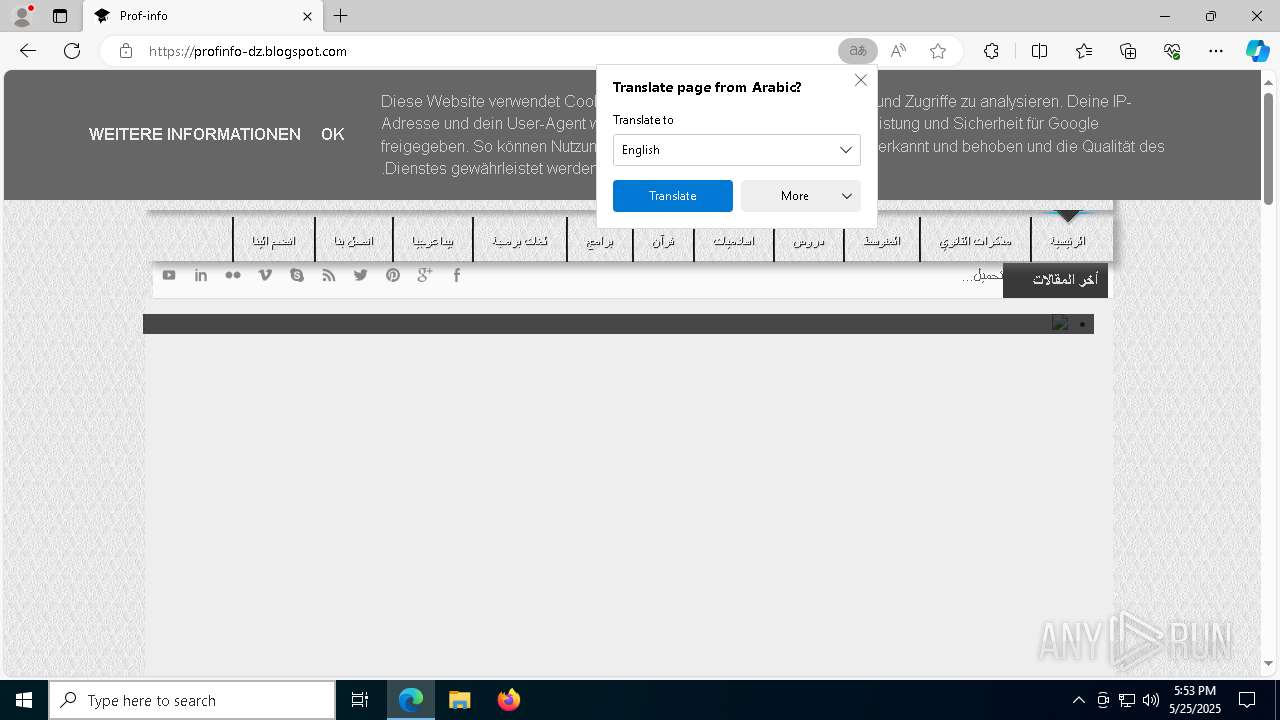Open the الرئيسية home menu item

1068,241
